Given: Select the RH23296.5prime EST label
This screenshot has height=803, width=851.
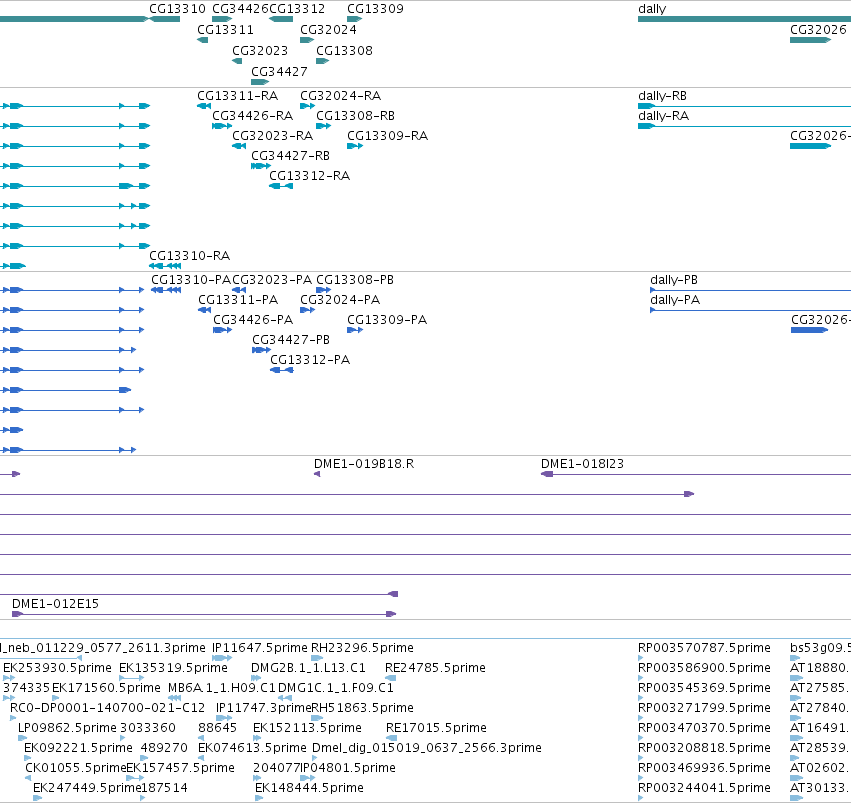Looking at the screenshot, I should (362, 648).
